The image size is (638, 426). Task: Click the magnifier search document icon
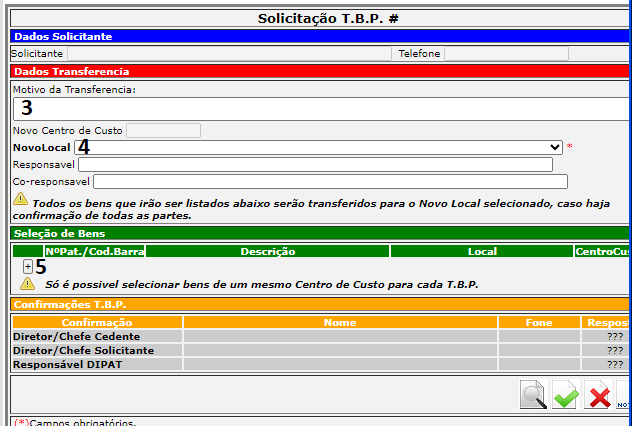pyautogui.click(x=534, y=395)
